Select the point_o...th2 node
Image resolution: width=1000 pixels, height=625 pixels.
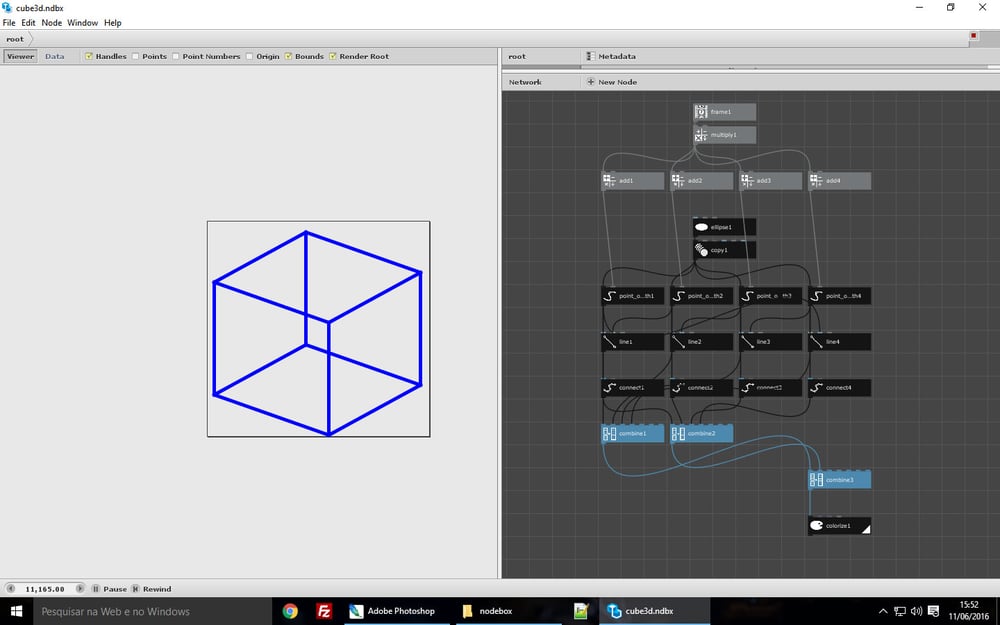click(702, 296)
